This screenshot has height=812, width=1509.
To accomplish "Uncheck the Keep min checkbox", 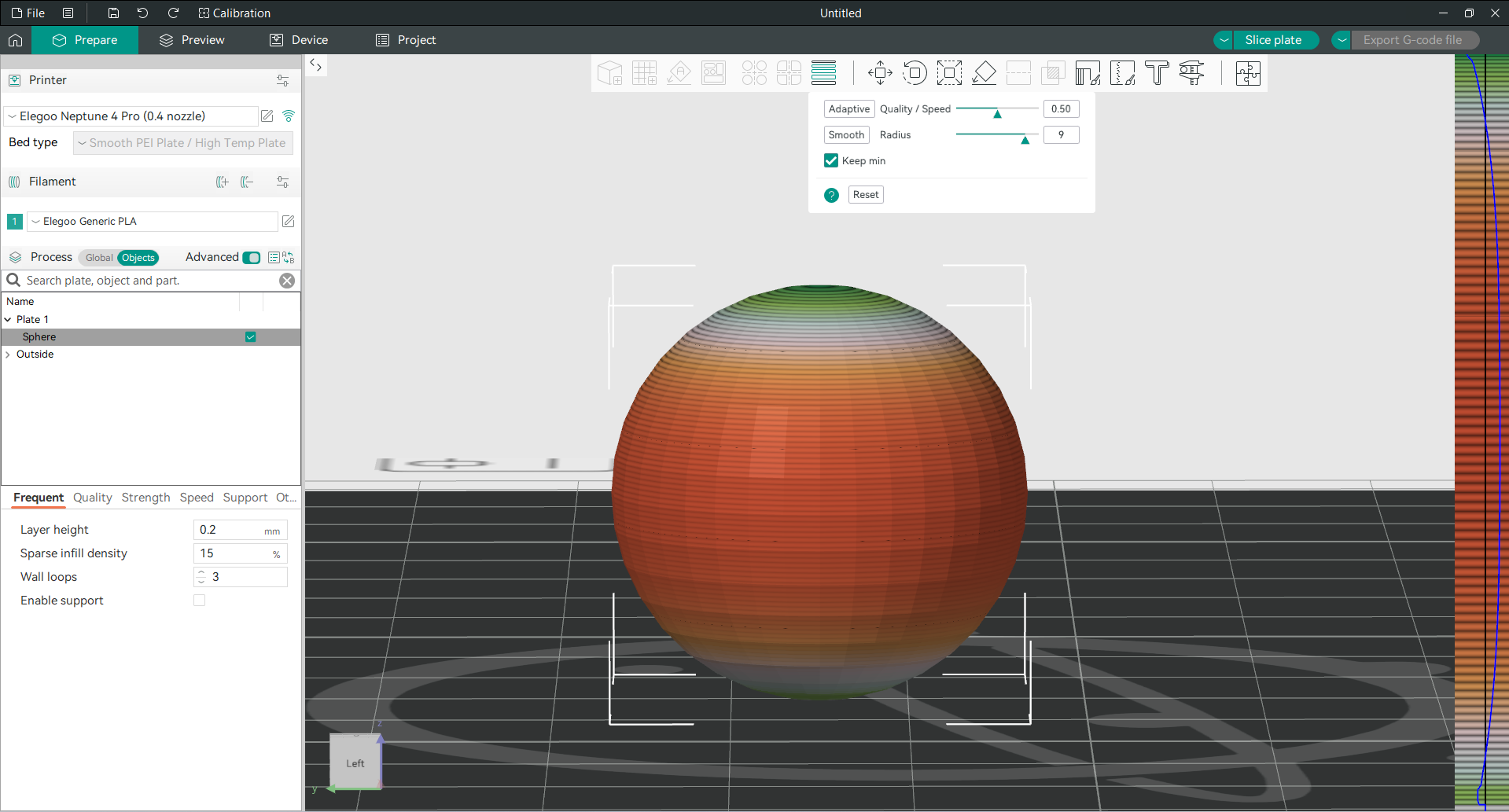I will pos(831,160).
